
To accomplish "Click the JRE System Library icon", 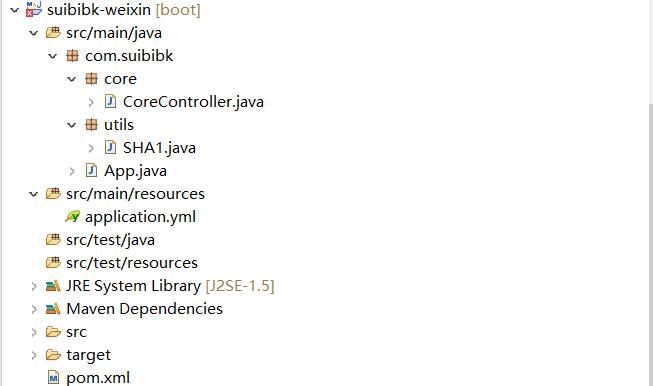I will [53, 286].
